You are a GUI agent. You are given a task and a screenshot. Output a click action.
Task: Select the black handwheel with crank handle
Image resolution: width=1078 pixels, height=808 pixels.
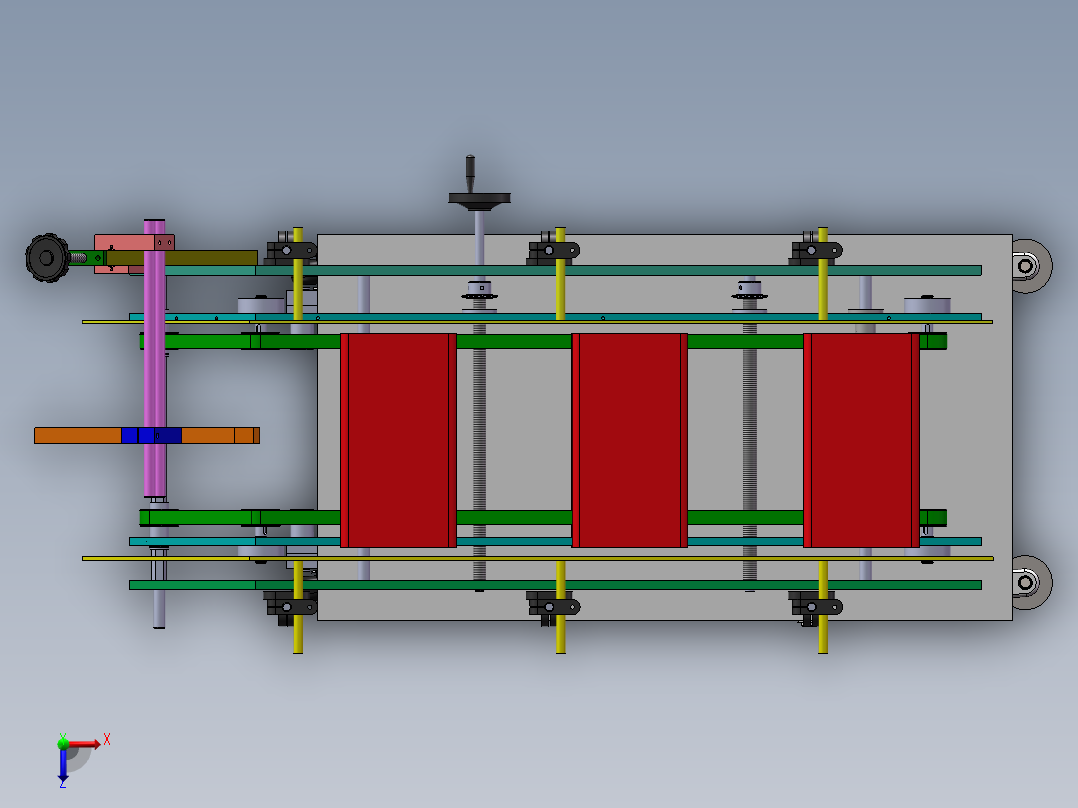pos(479,182)
